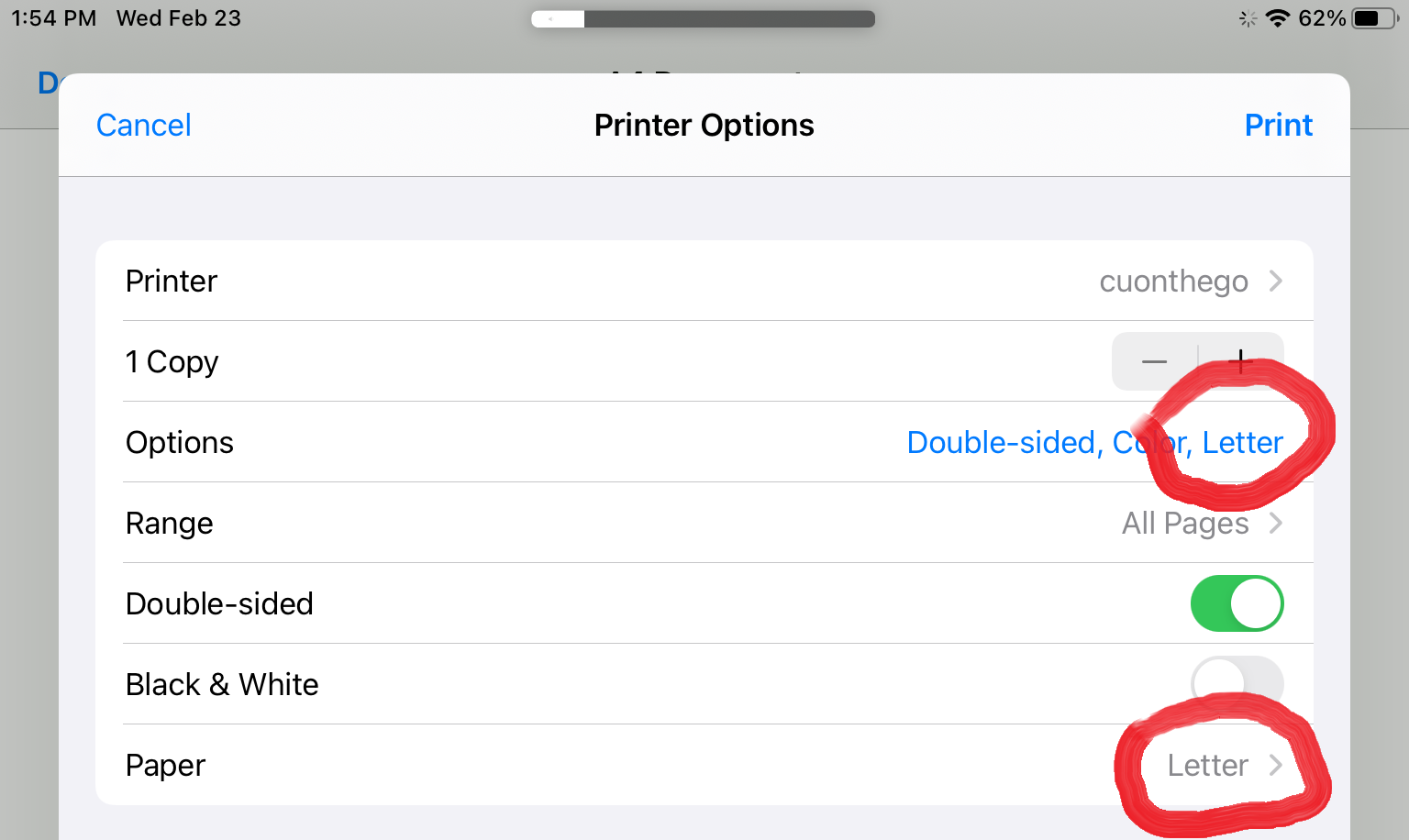Tap the pill-shaped progress bar at the top
The height and width of the screenshot is (840, 1409).
pos(703,18)
